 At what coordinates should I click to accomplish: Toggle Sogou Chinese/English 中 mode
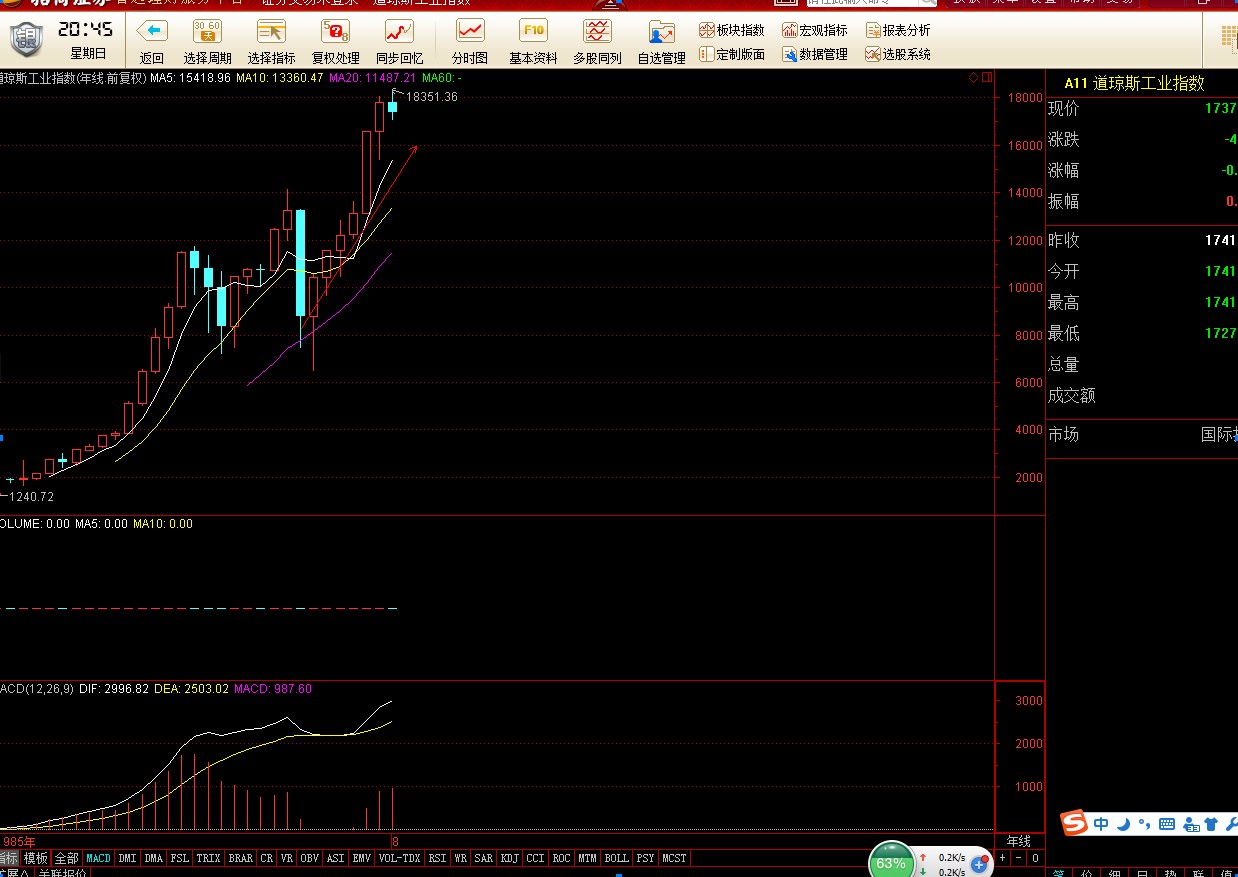(1101, 824)
